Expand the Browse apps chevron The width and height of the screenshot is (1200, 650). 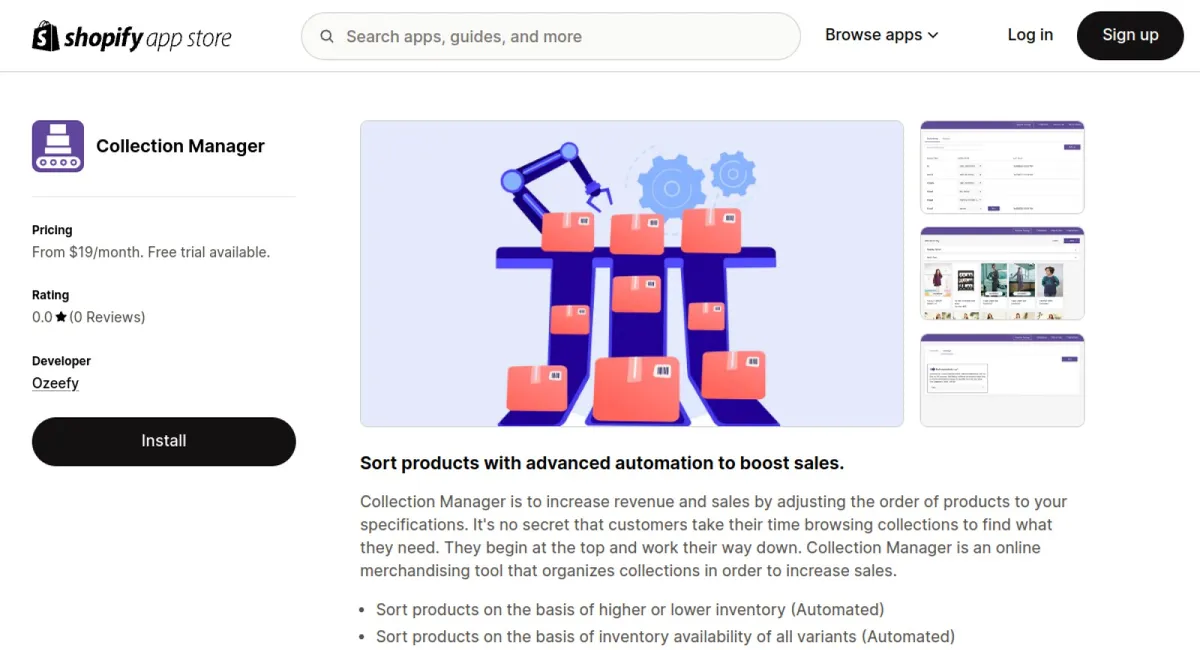(933, 35)
